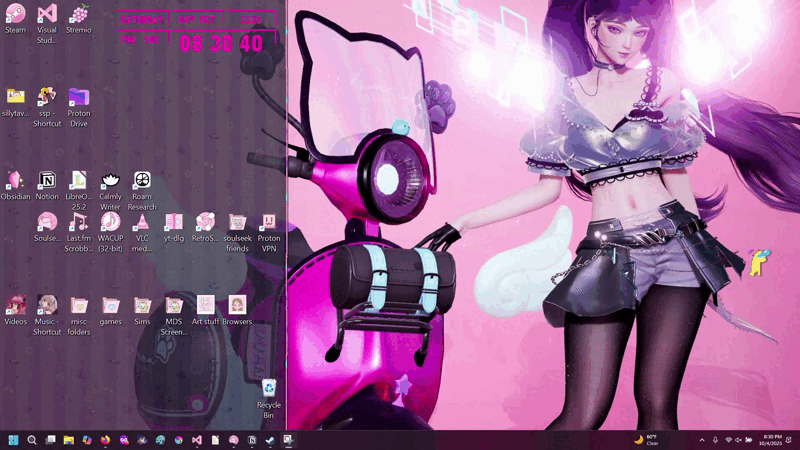Open the Windows Start menu
The height and width of the screenshot is (450, 800).
14,440
